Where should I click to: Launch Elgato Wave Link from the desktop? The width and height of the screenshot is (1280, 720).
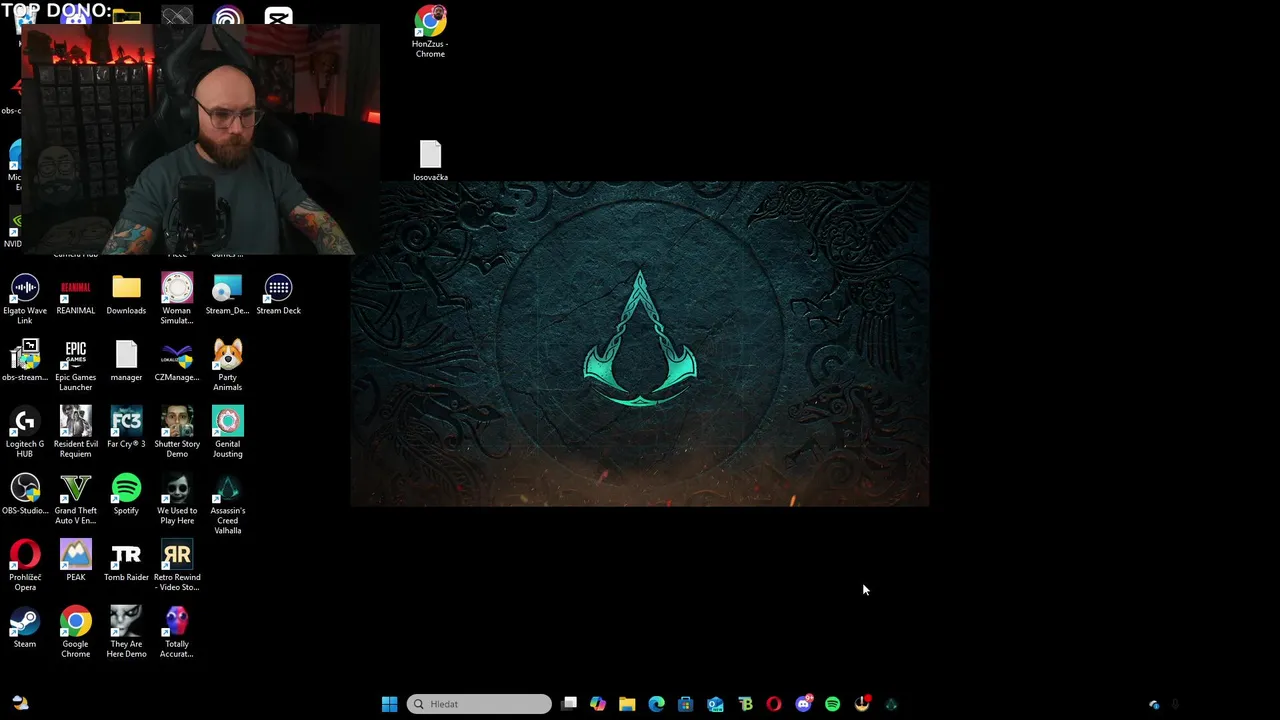click(25, 299)
